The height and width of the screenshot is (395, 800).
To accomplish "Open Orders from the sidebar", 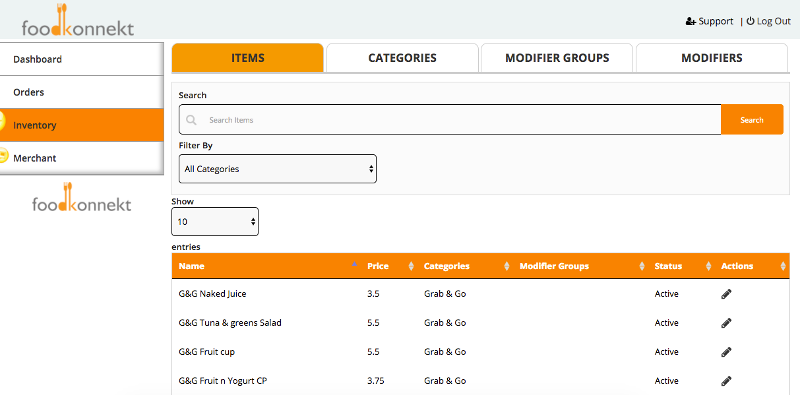I will click(x=82, y=92).
